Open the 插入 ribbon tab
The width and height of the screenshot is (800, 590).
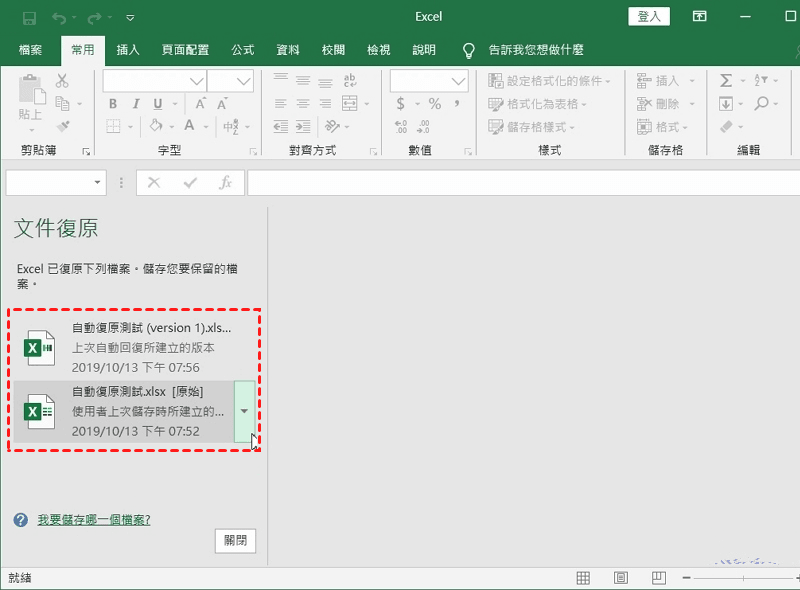point(128,49)
